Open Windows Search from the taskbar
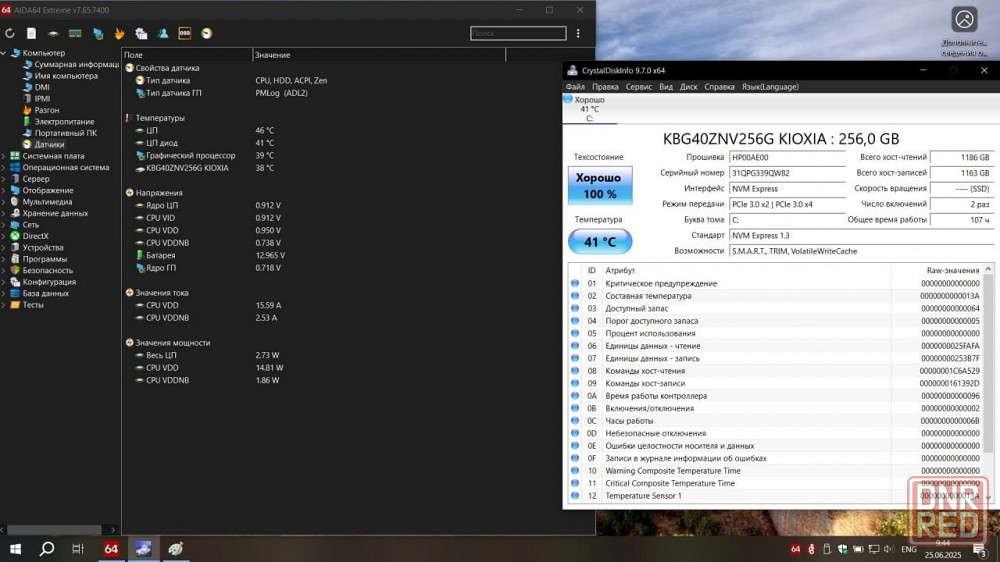This screenshot has width=1000, height=562. (46, 549)
